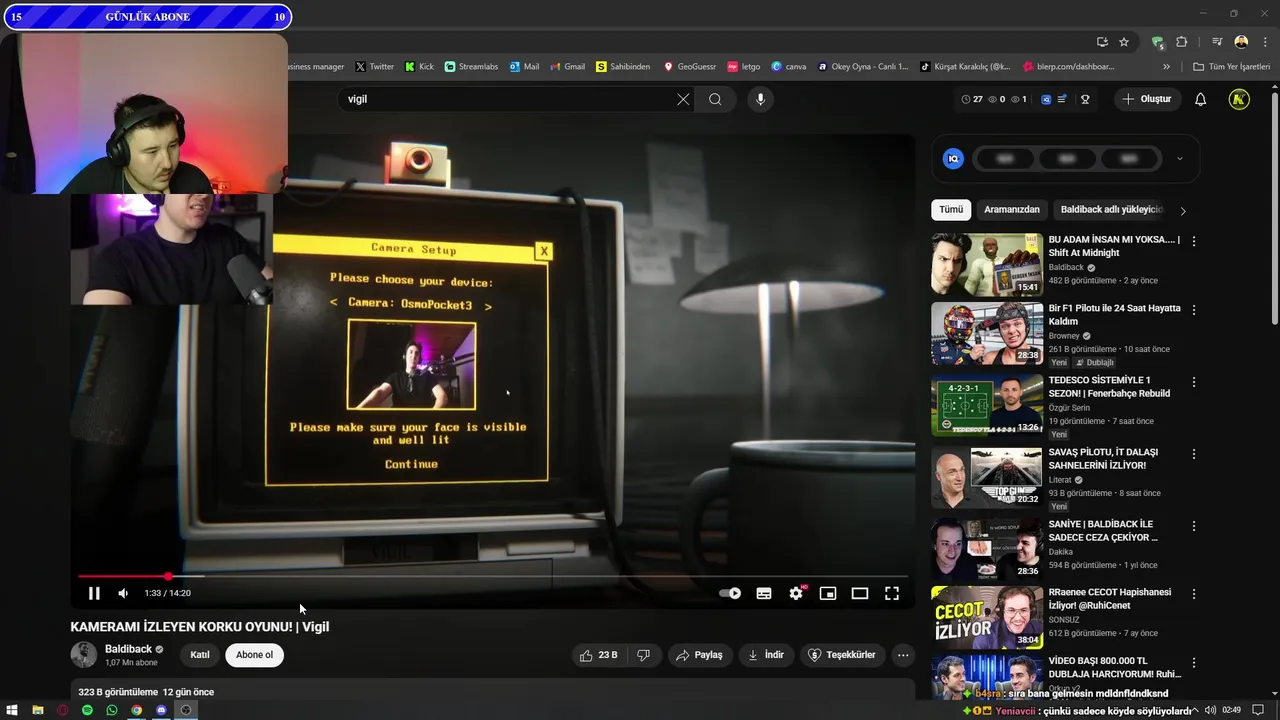Open options for SANİYE BALDİBACK video
This screenshot has width=1280, height=720.
(x=1193, y=525)
